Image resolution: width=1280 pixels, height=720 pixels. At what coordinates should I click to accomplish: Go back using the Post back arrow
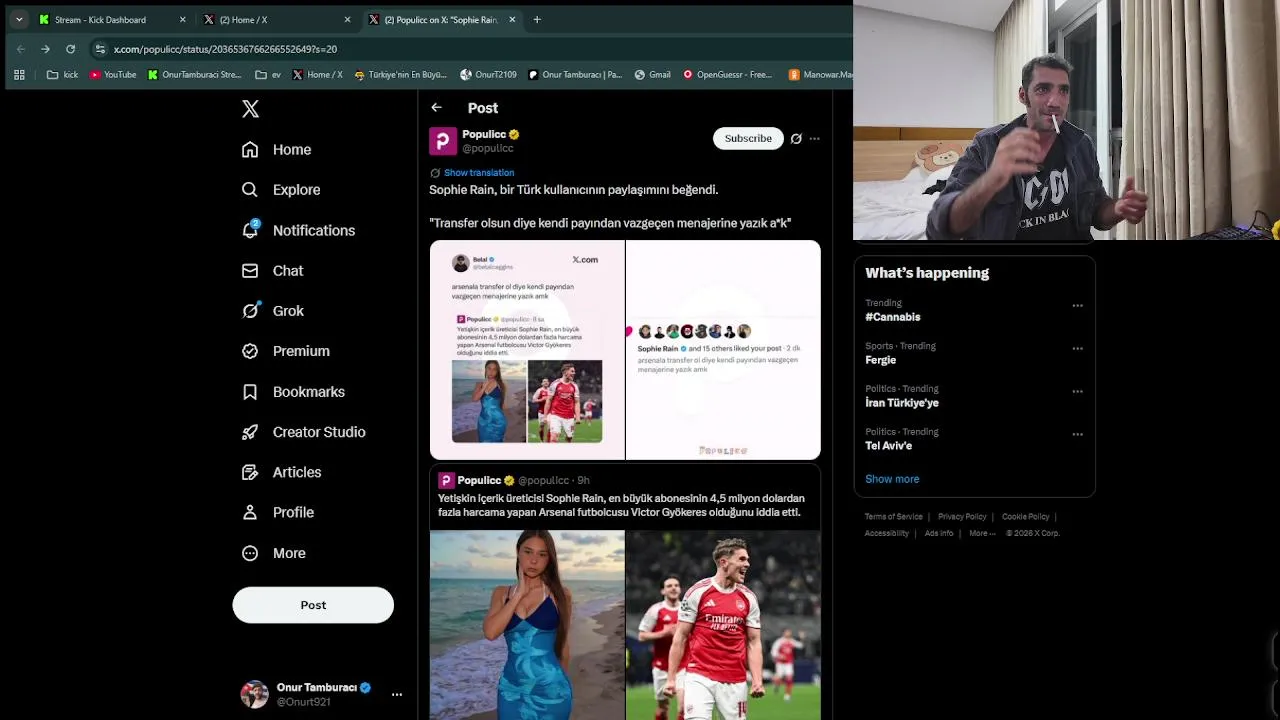(x=436, y=107)
